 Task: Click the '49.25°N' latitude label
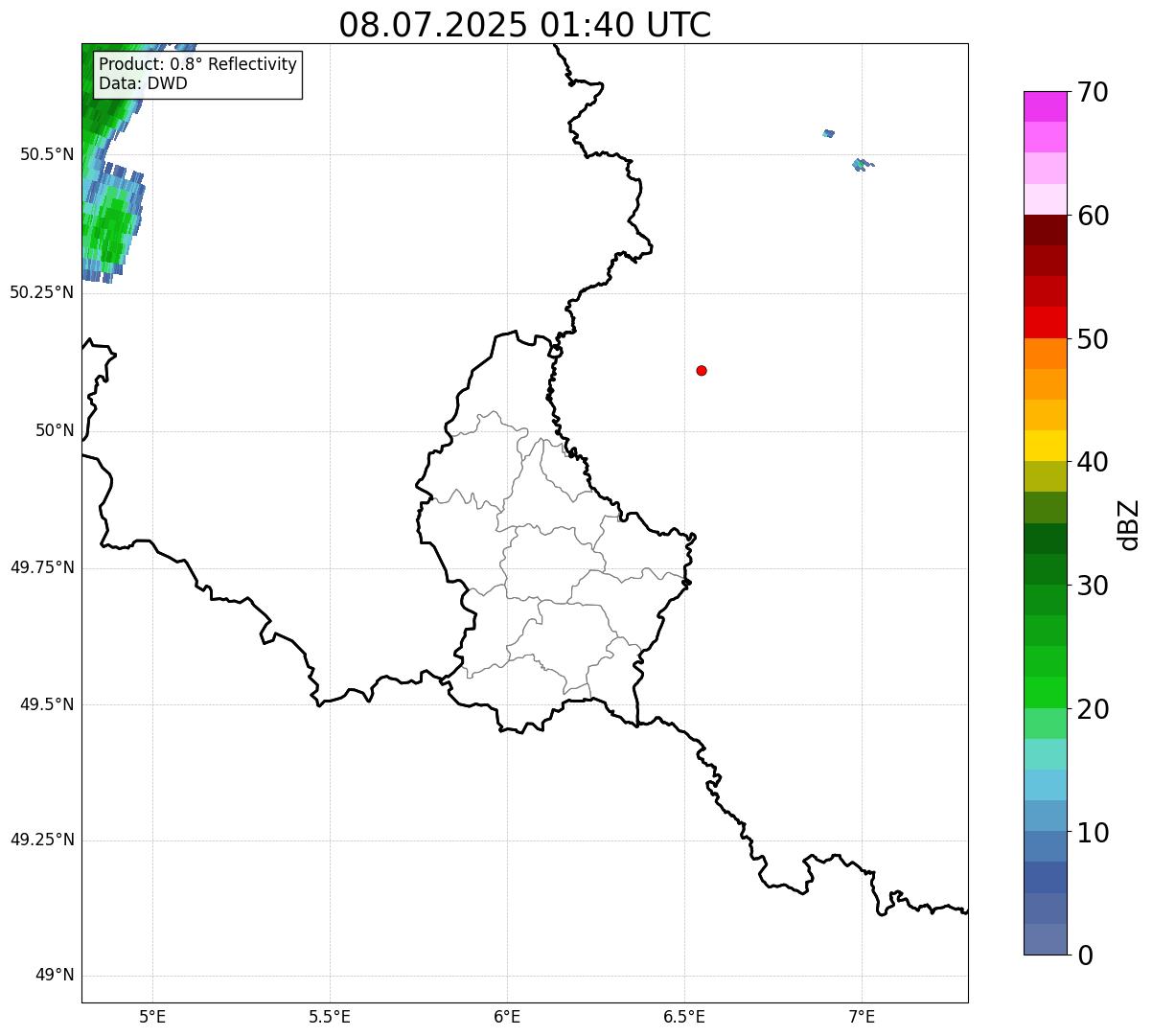tap(42, 840)
